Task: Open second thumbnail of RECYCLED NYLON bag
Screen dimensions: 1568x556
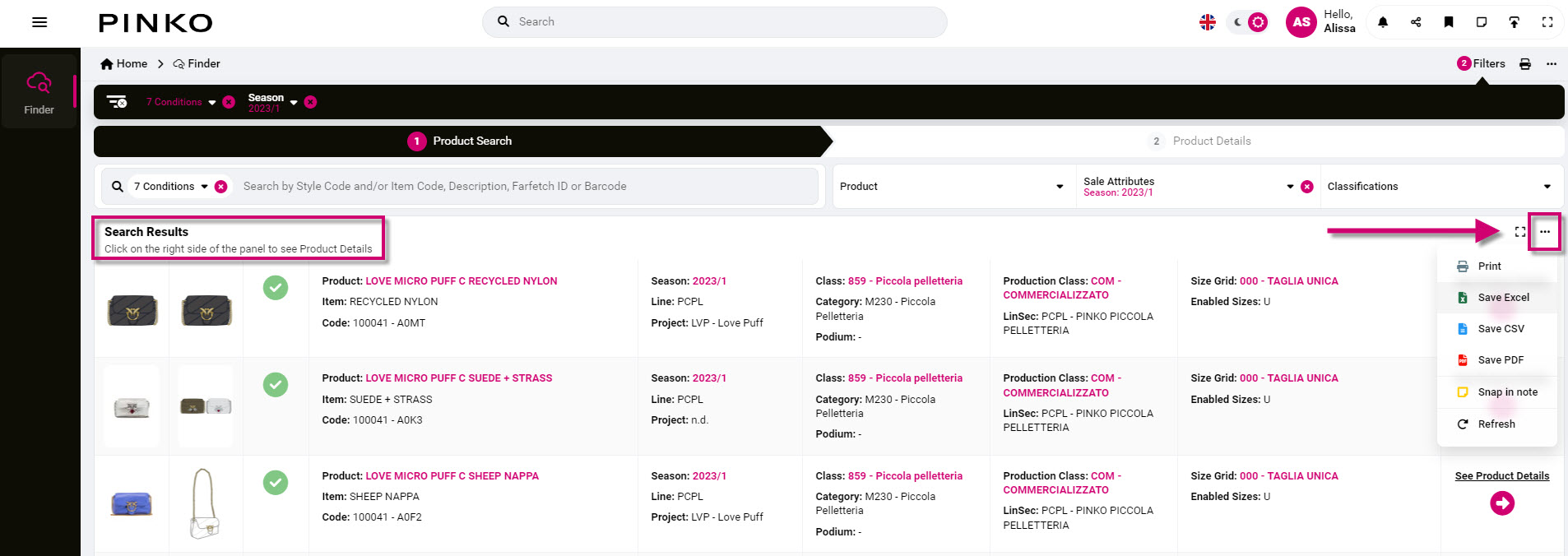Action: pyautogui.click(x=206, y=310)
